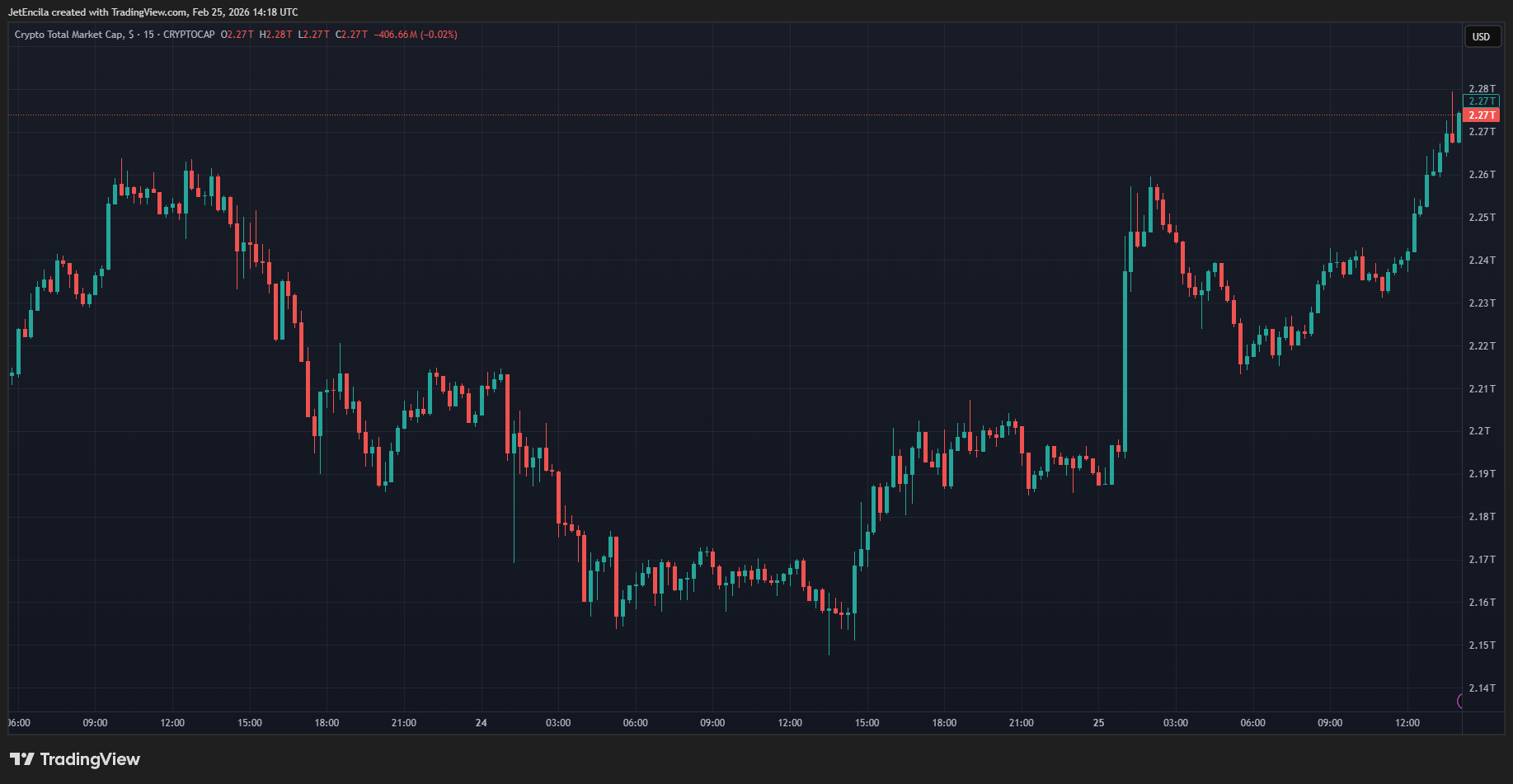Image resolution: width=1513 pixels, height=784 pixels.
Task: Click the 2.28T label on price axis
Action: click(1482, 89)
